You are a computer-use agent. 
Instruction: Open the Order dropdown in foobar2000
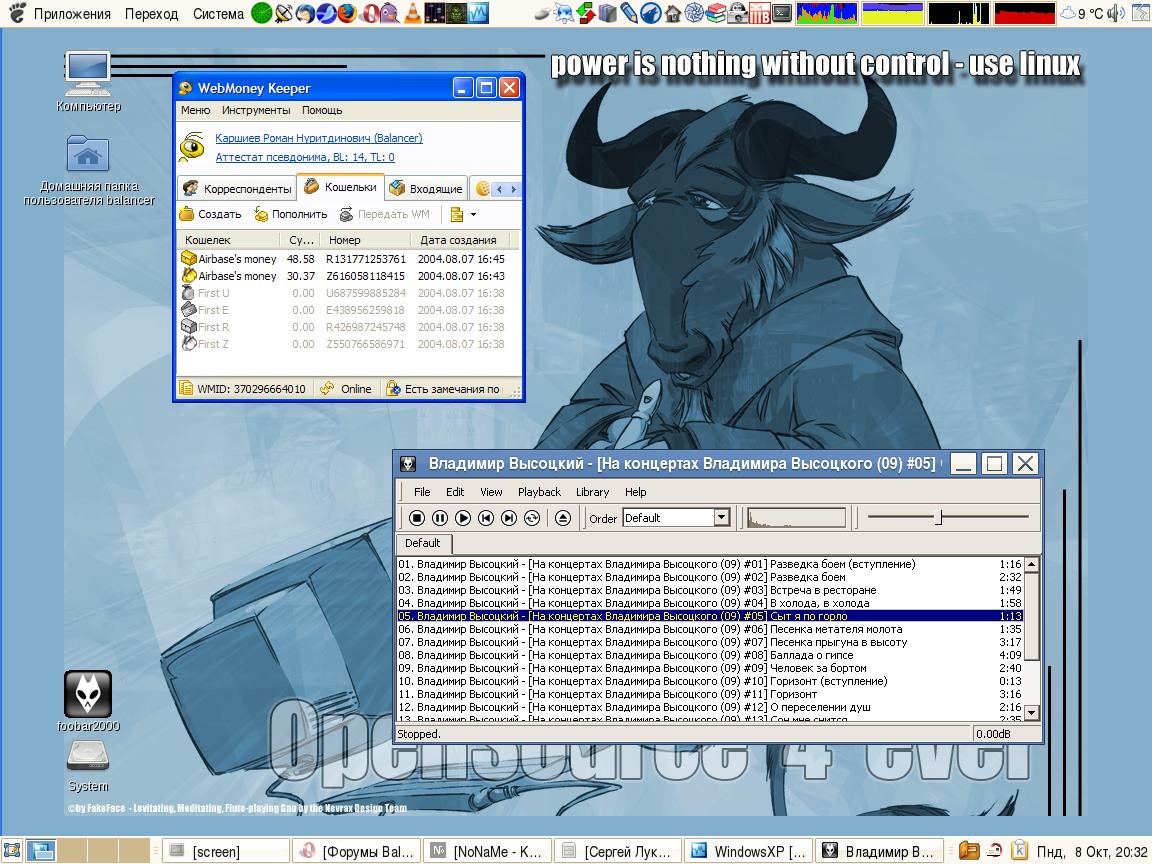coord(676,518)
